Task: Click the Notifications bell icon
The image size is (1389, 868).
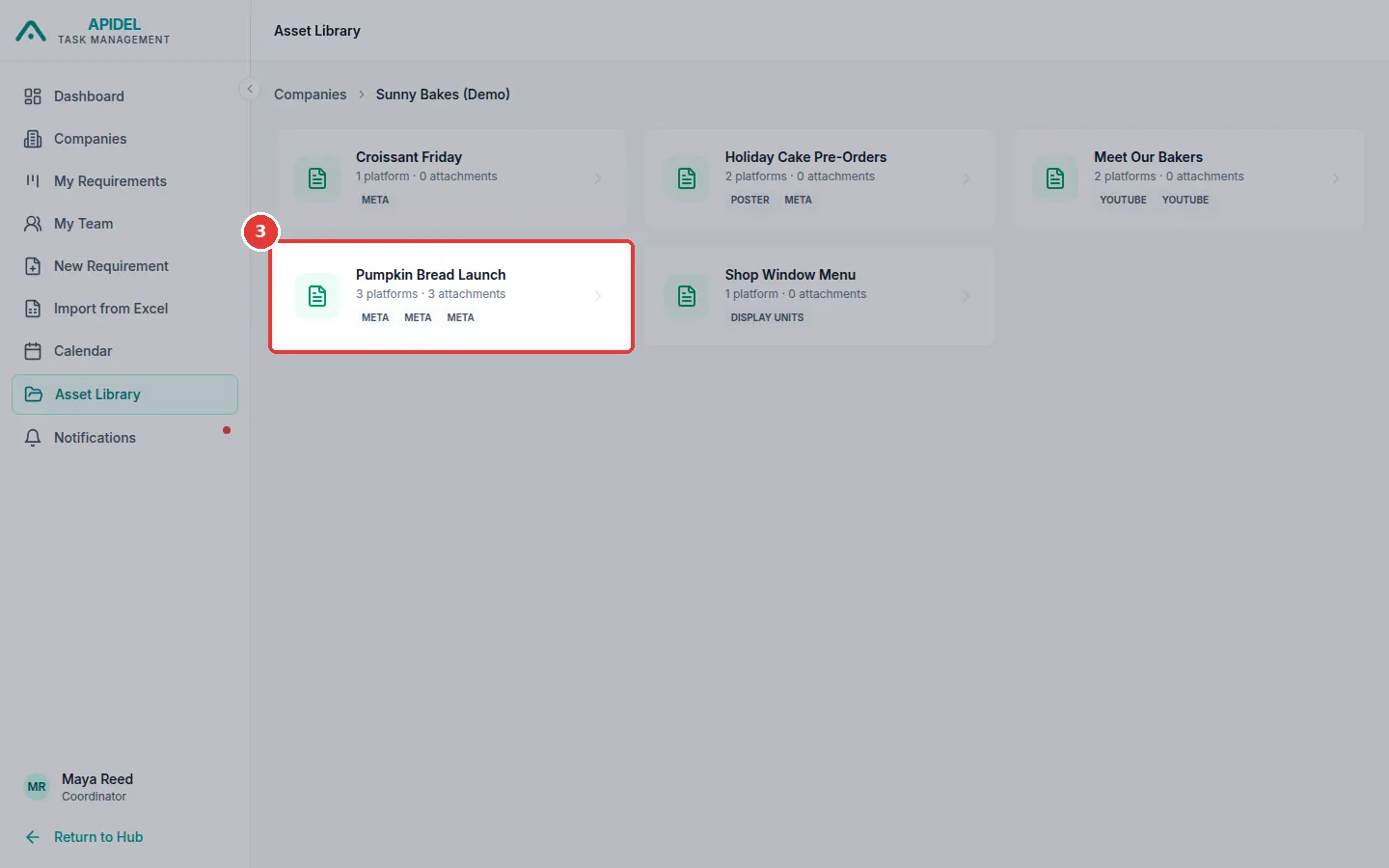Action: point(33,438)
